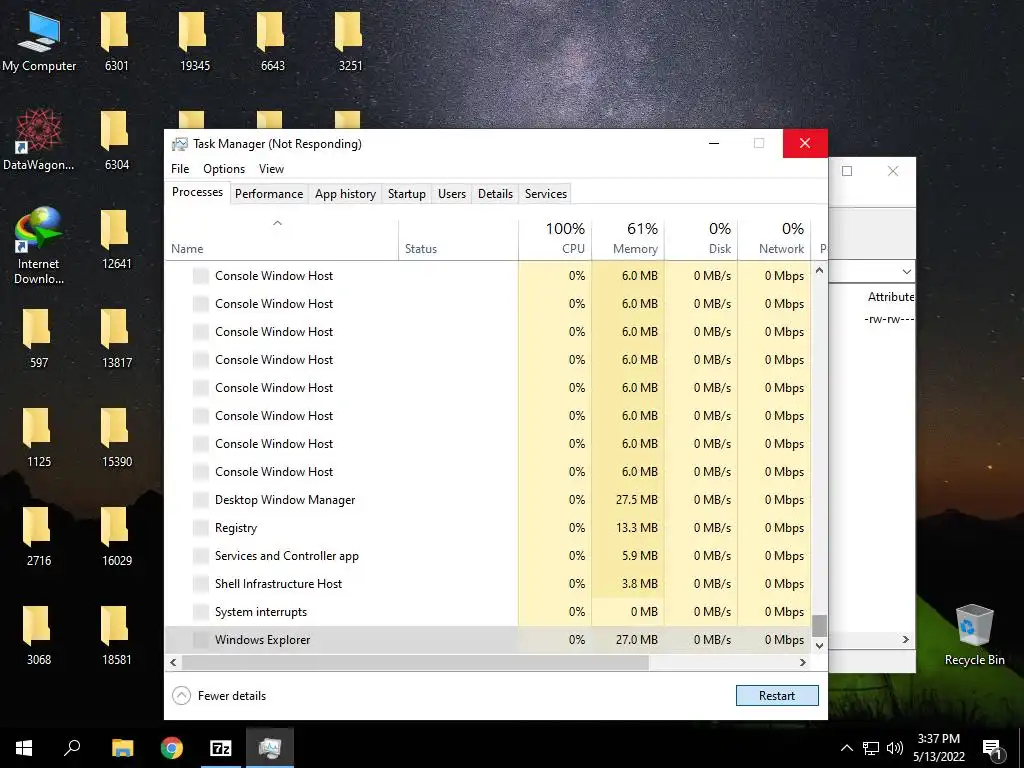This screenshot has height=768, width=1024.
Task: Click the Restart button
Action: tap(777, 696)
